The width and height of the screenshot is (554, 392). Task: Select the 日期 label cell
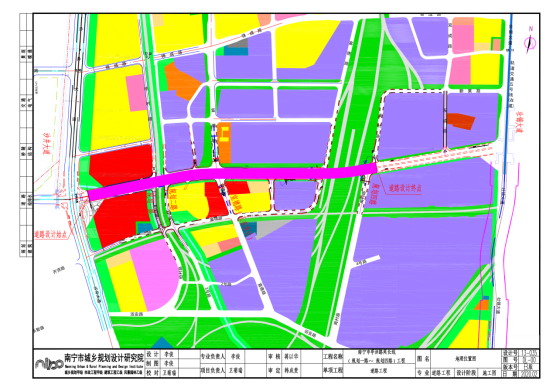tap(510, 373)
